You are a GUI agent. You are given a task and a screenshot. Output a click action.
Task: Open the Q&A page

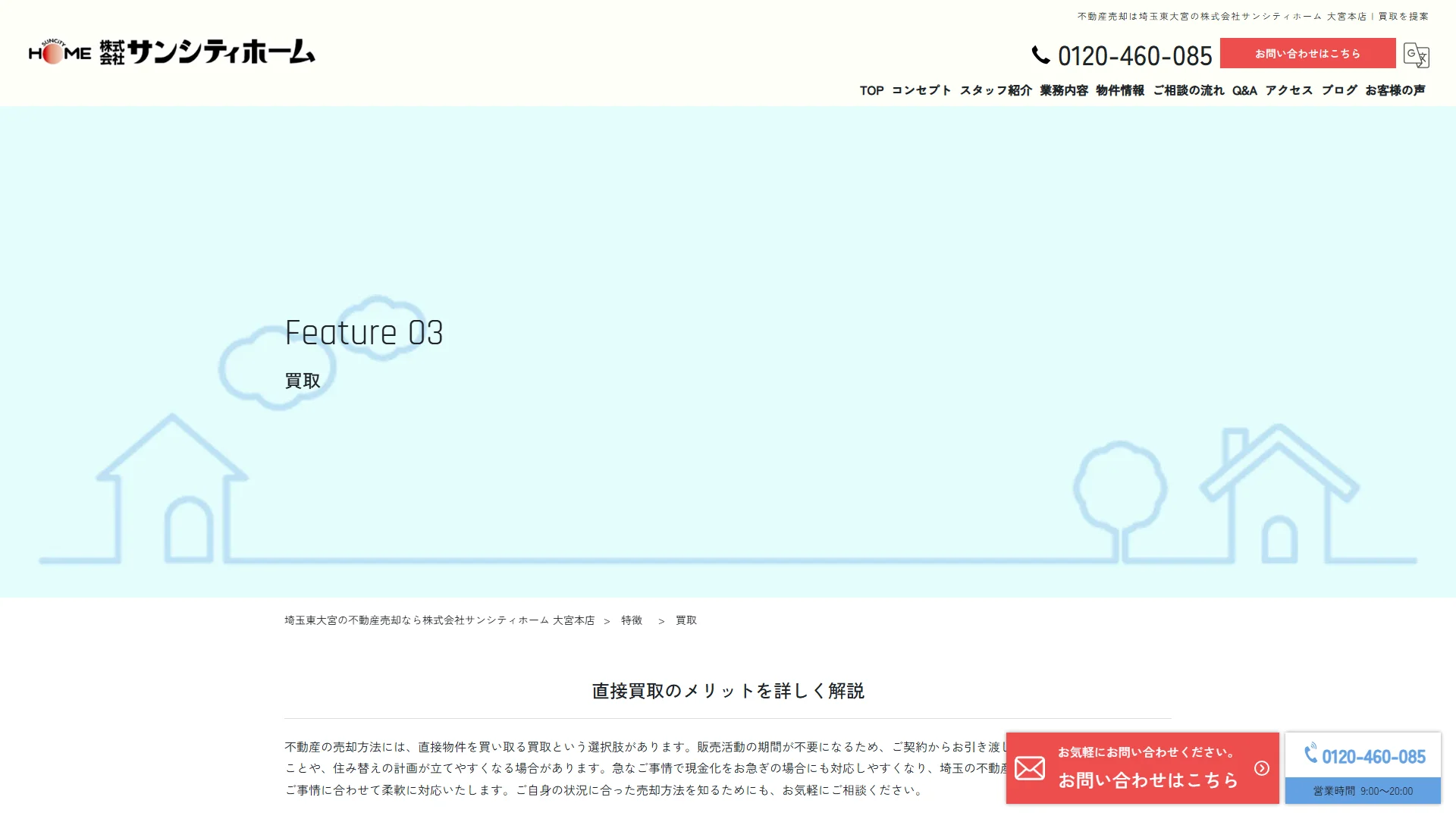click(x=1244, y=90)
